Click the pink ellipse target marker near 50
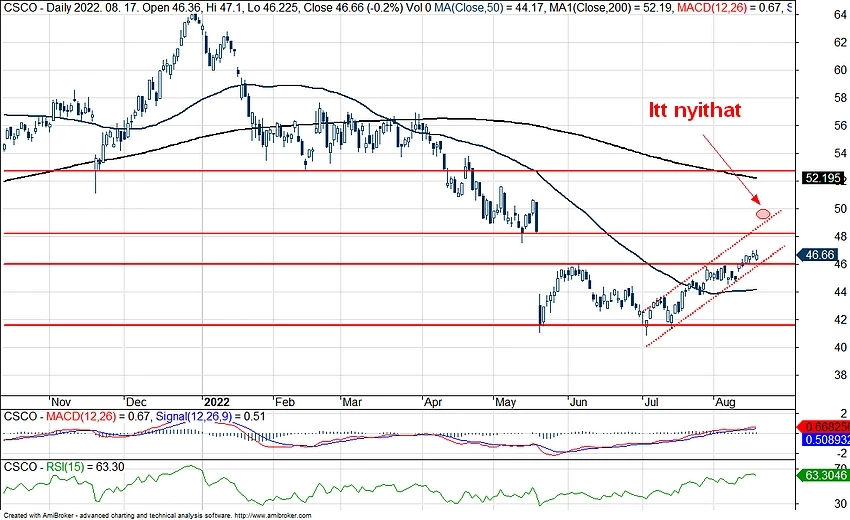Viewport: 850px width, 520px height. click(x=763, y=214)
